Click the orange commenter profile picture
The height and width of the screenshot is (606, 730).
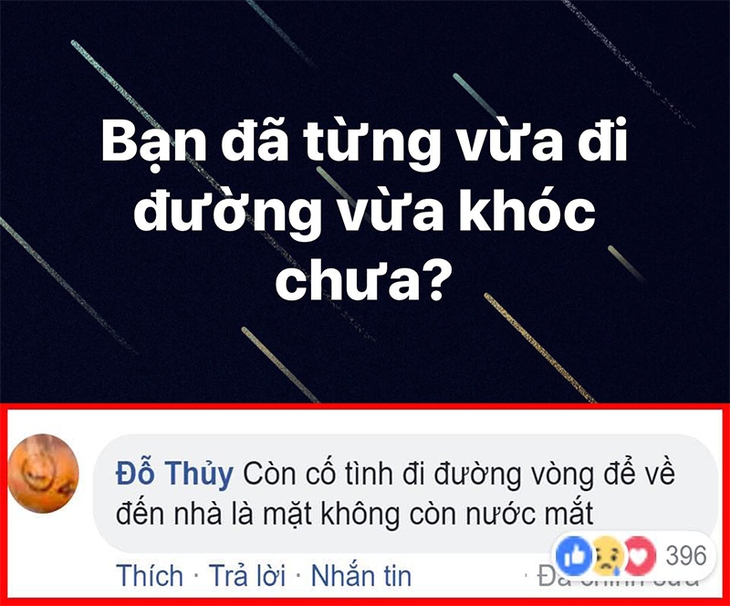click(x=44, y=473)
